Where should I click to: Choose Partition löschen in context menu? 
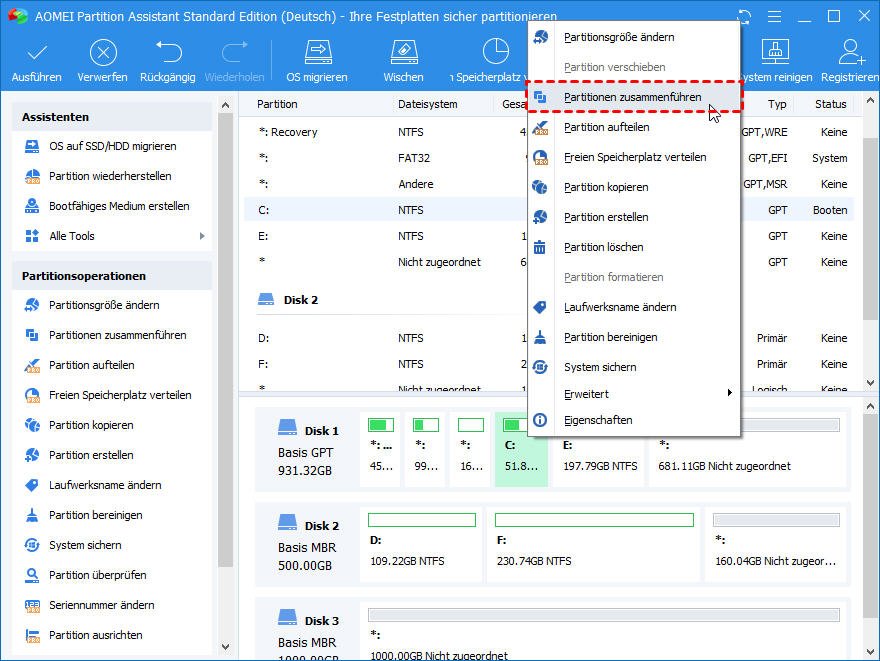(x=634, y=247)
